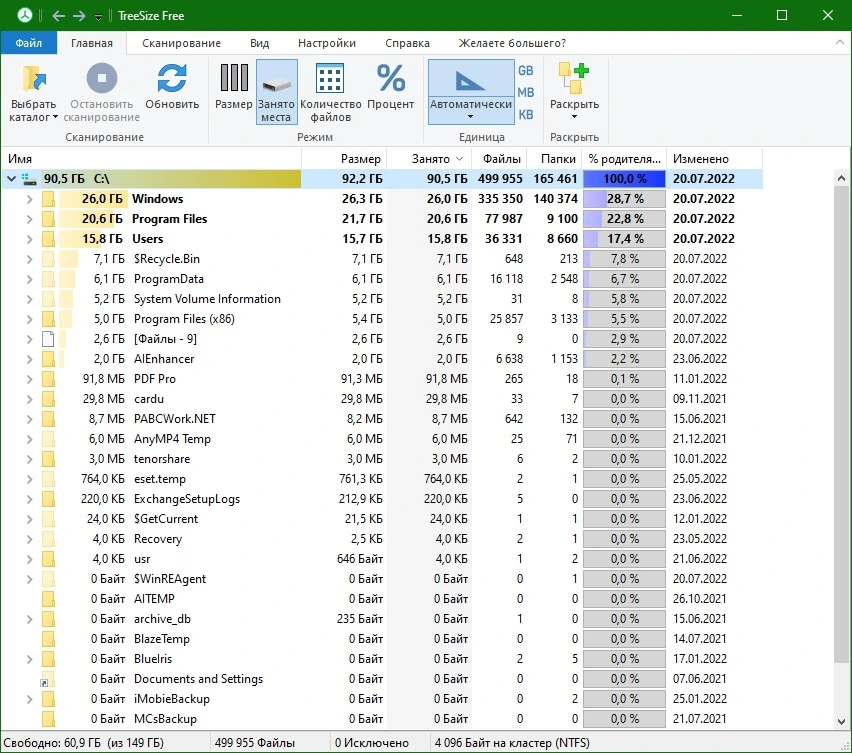
Task: Collapse the C:\ root node
Action: click(11, 178)
